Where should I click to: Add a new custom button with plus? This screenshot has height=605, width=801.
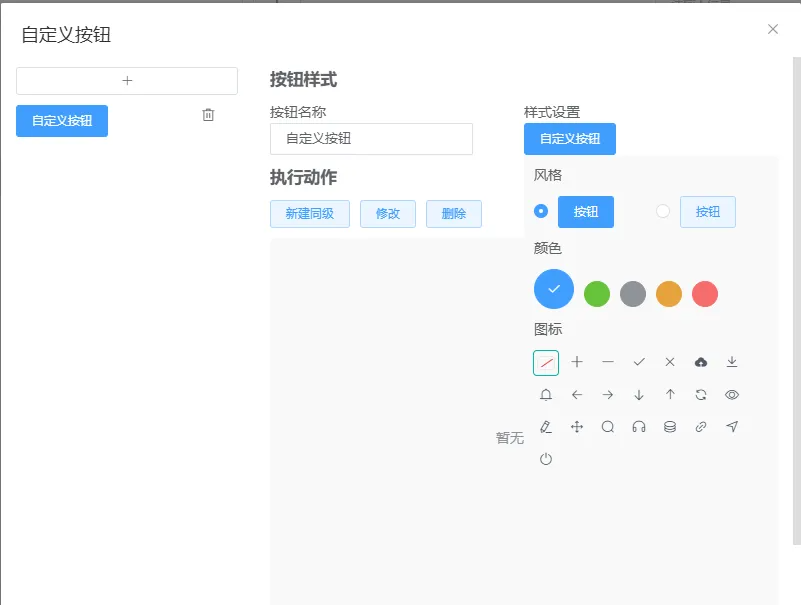[127, 81]
